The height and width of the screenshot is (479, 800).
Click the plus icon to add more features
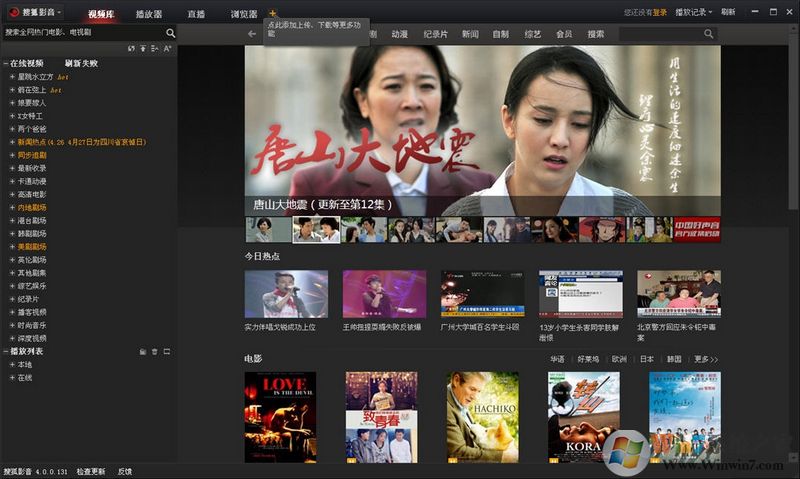(x=273, y=13)
